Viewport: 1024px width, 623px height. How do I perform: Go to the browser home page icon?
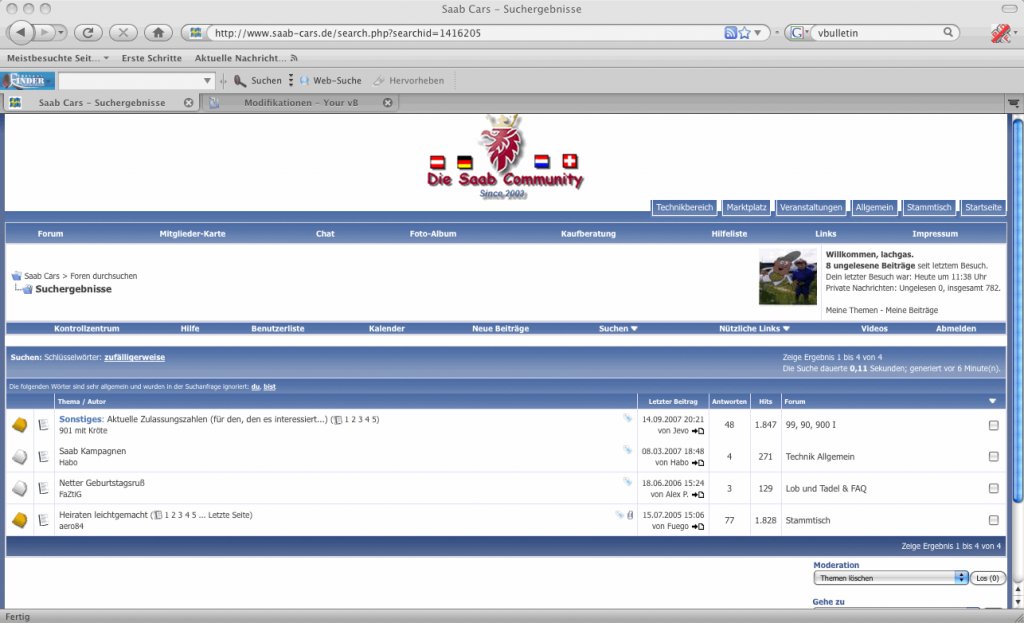click(x=158, y=32)
